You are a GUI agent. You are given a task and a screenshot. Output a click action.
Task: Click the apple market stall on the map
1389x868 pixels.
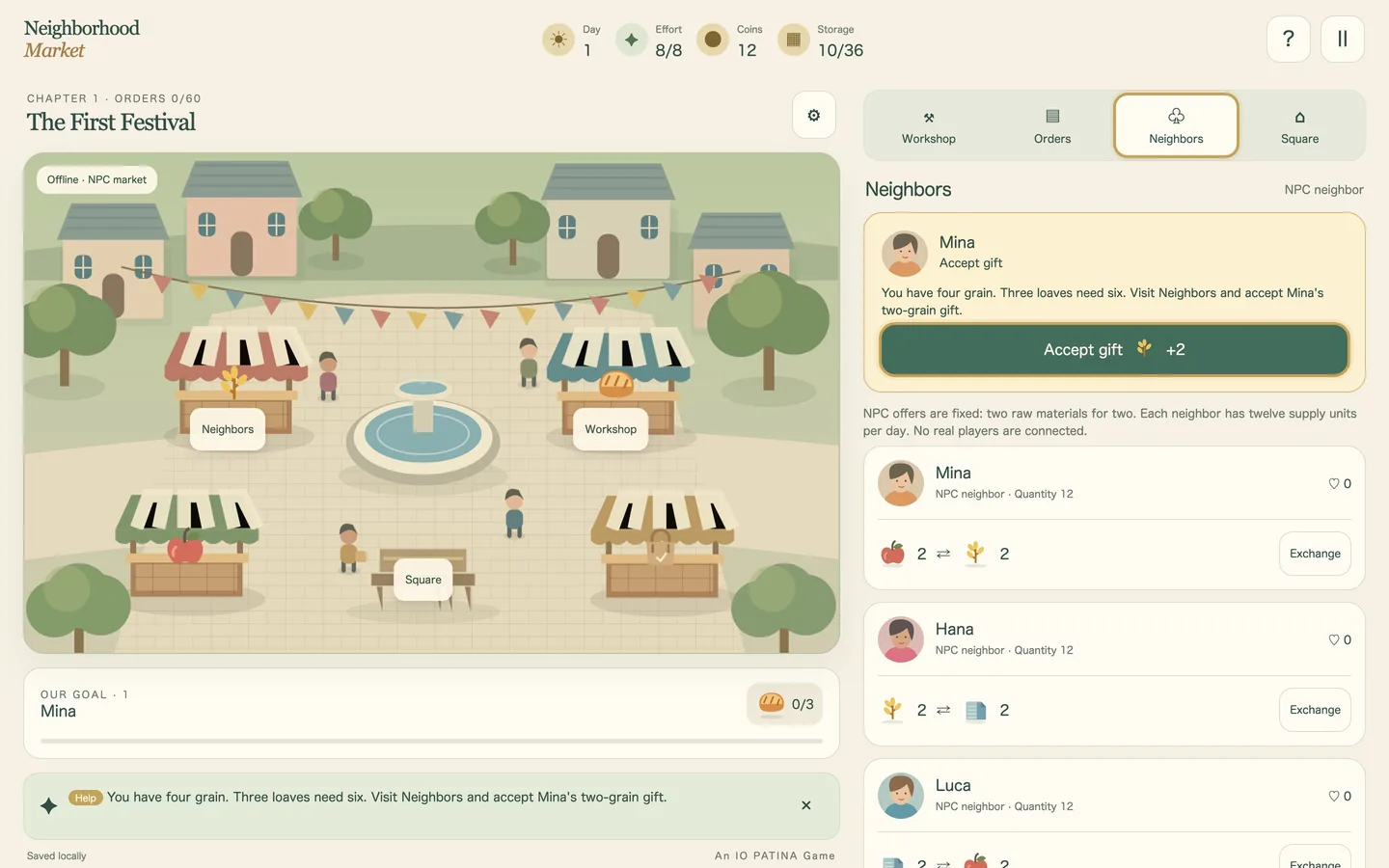click(188, 545)
